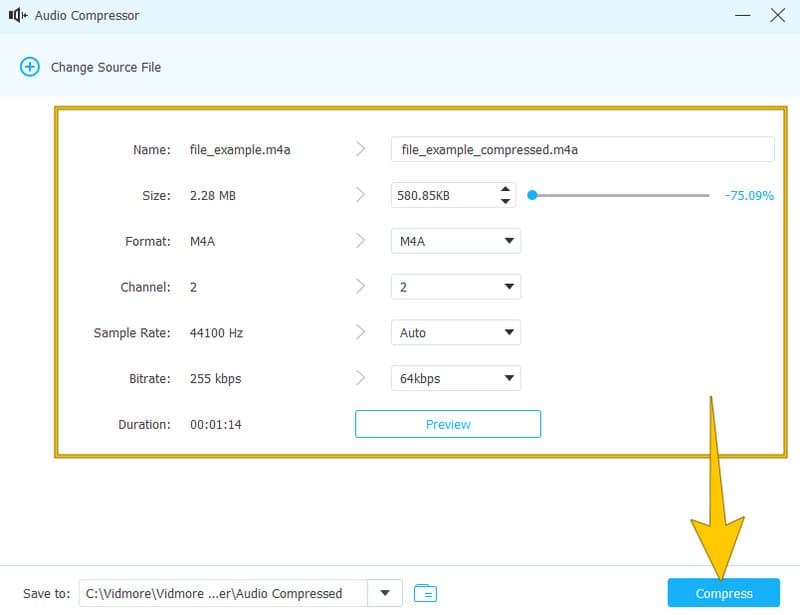The width and height of the screenshot is (800, 615).
Task: Open the Channel dropdown
Action: pyautogui.click(x=508, y=287)
